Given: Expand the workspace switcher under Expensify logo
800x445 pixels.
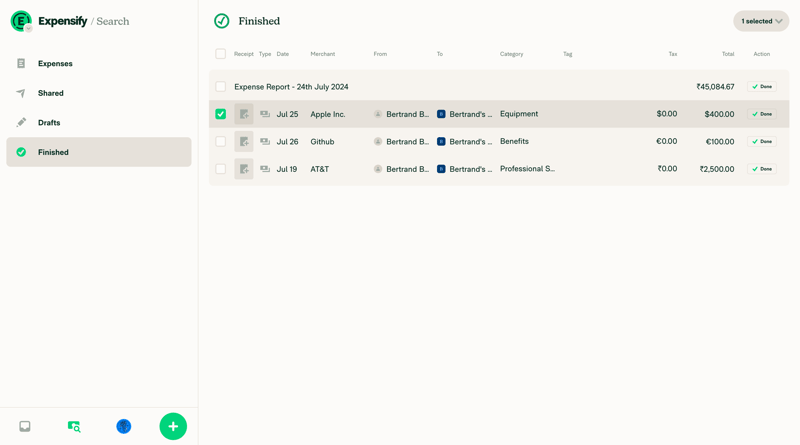Looking at the screenshot, I should pos(29,29).
